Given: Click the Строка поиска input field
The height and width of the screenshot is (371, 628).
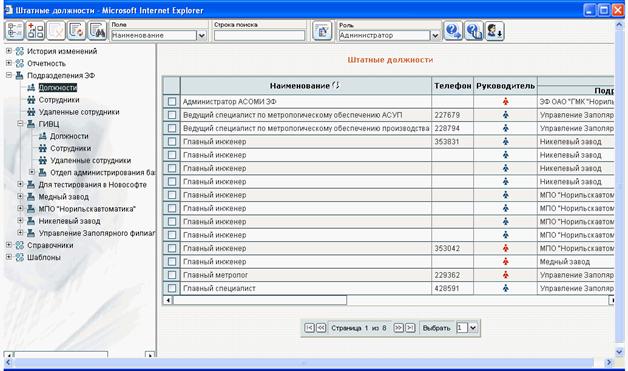Looking at the screenshot, I should pos(259,35).
